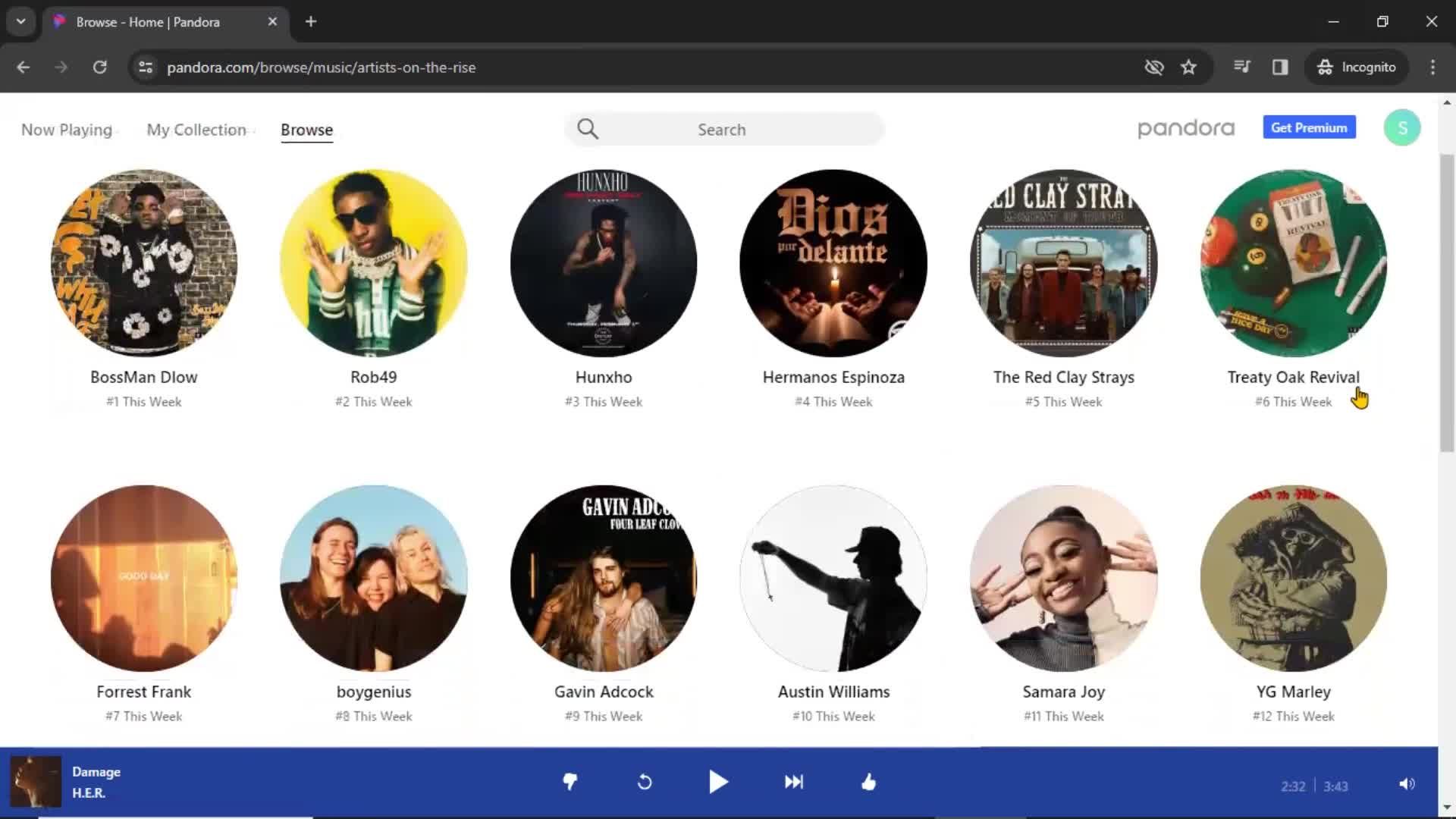Click the thumbs up icon to like
The width and height of the screenshot is (1456, 819).
pyautogui.click(x=868, y=782)
